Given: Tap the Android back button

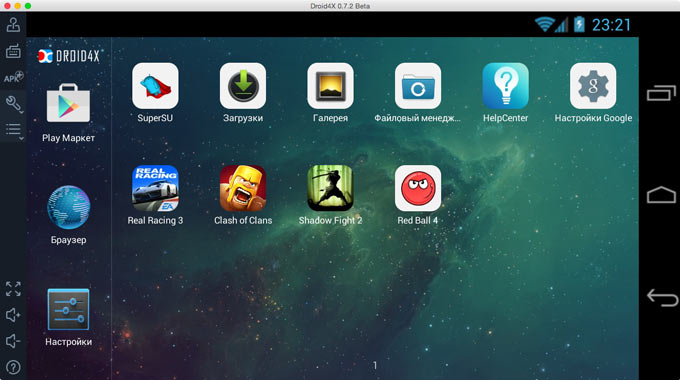Looking at the screenshot, I should tap(662, 298).
